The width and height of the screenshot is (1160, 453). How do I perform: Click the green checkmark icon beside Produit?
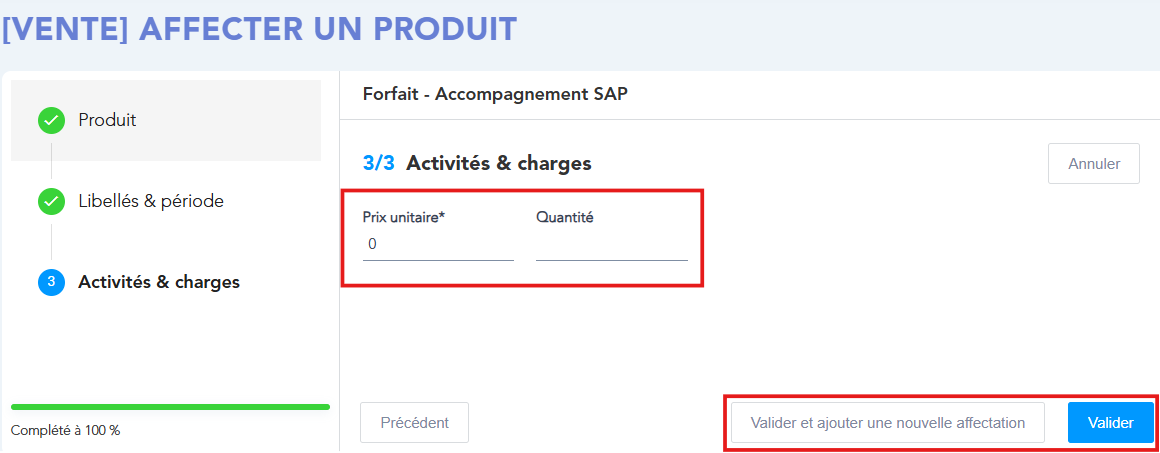51,121
